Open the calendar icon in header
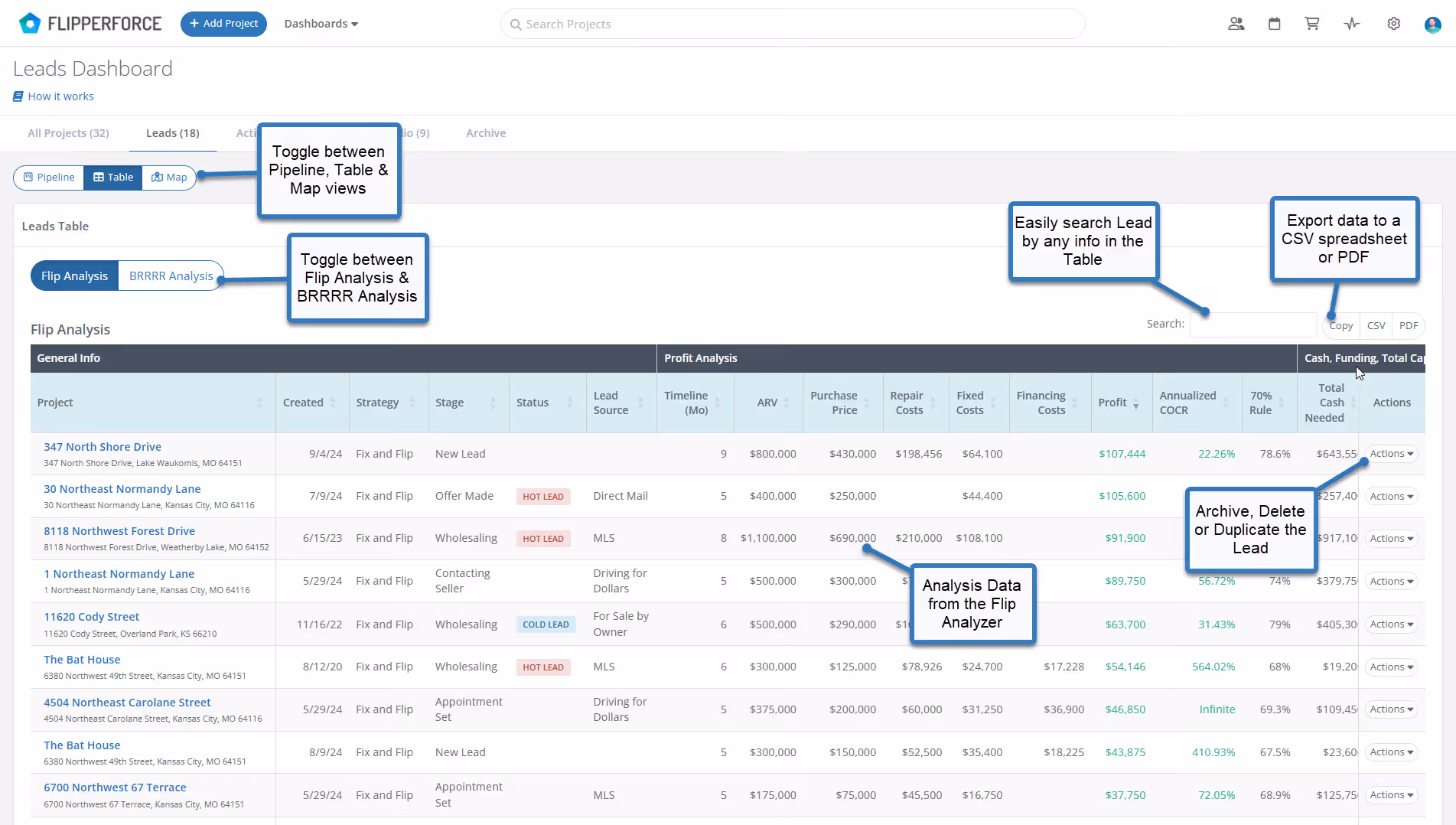Viewport: 1456px width, 825px height. (x=1274, y=24)
